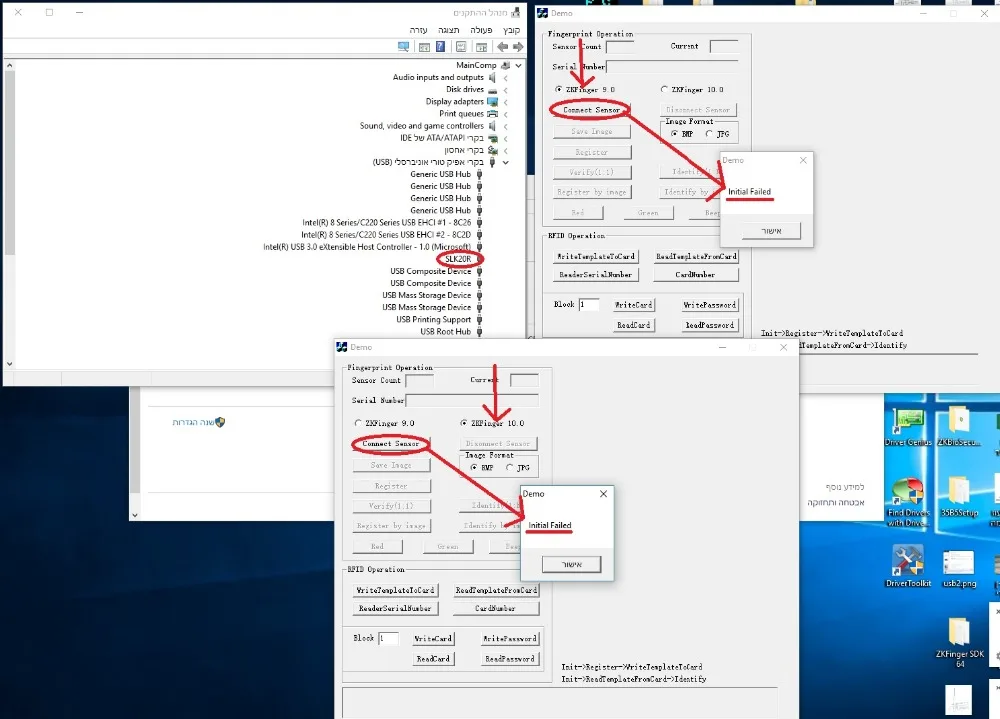Click the Serial Number field in front Demo
This screenshot has height=719, width=1000.
[x=472, y=401]
